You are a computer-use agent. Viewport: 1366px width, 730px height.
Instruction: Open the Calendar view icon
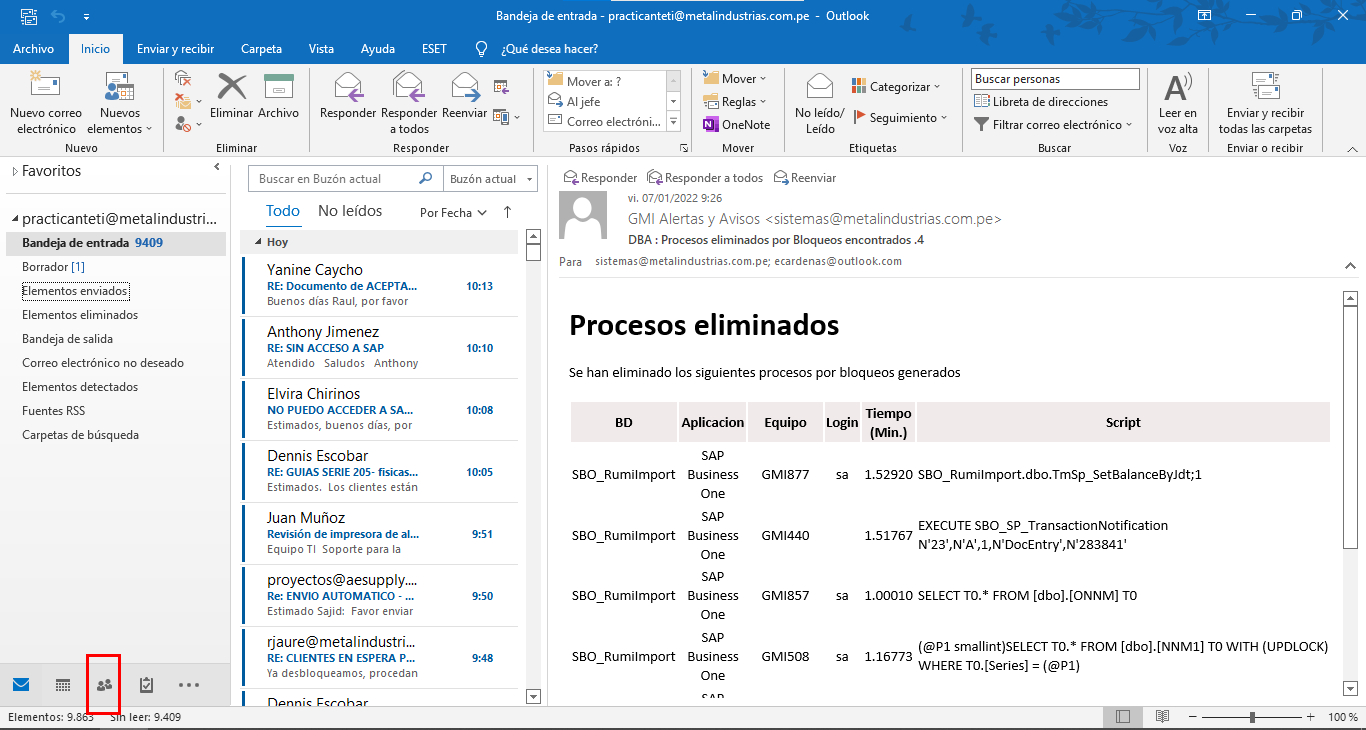click(62, 685)
